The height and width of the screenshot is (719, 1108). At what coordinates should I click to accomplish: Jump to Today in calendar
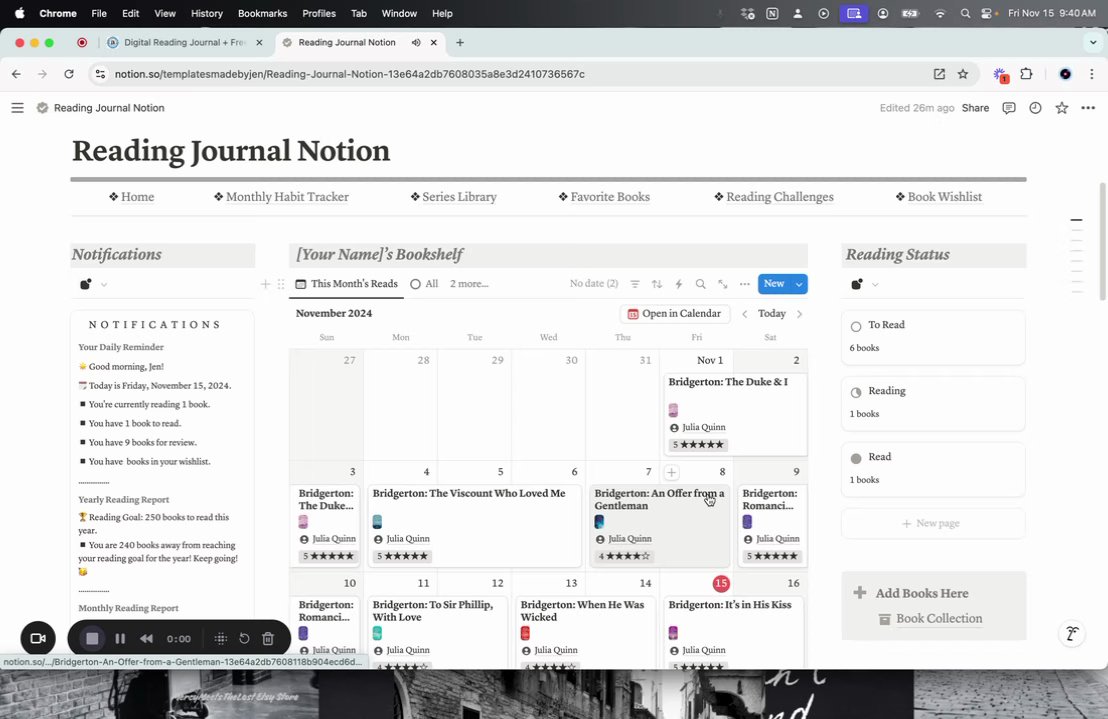pyautogui.click(x=772, y=314)
